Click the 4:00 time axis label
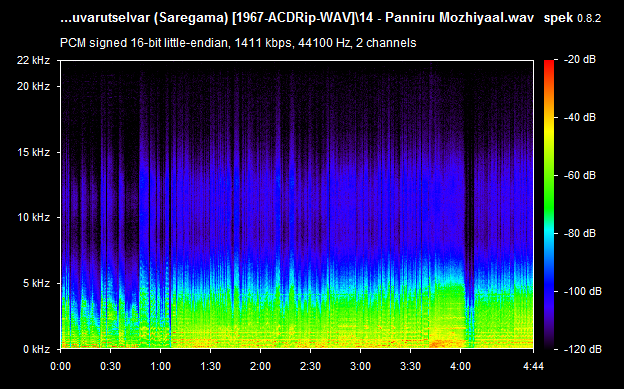 [460, 366]
